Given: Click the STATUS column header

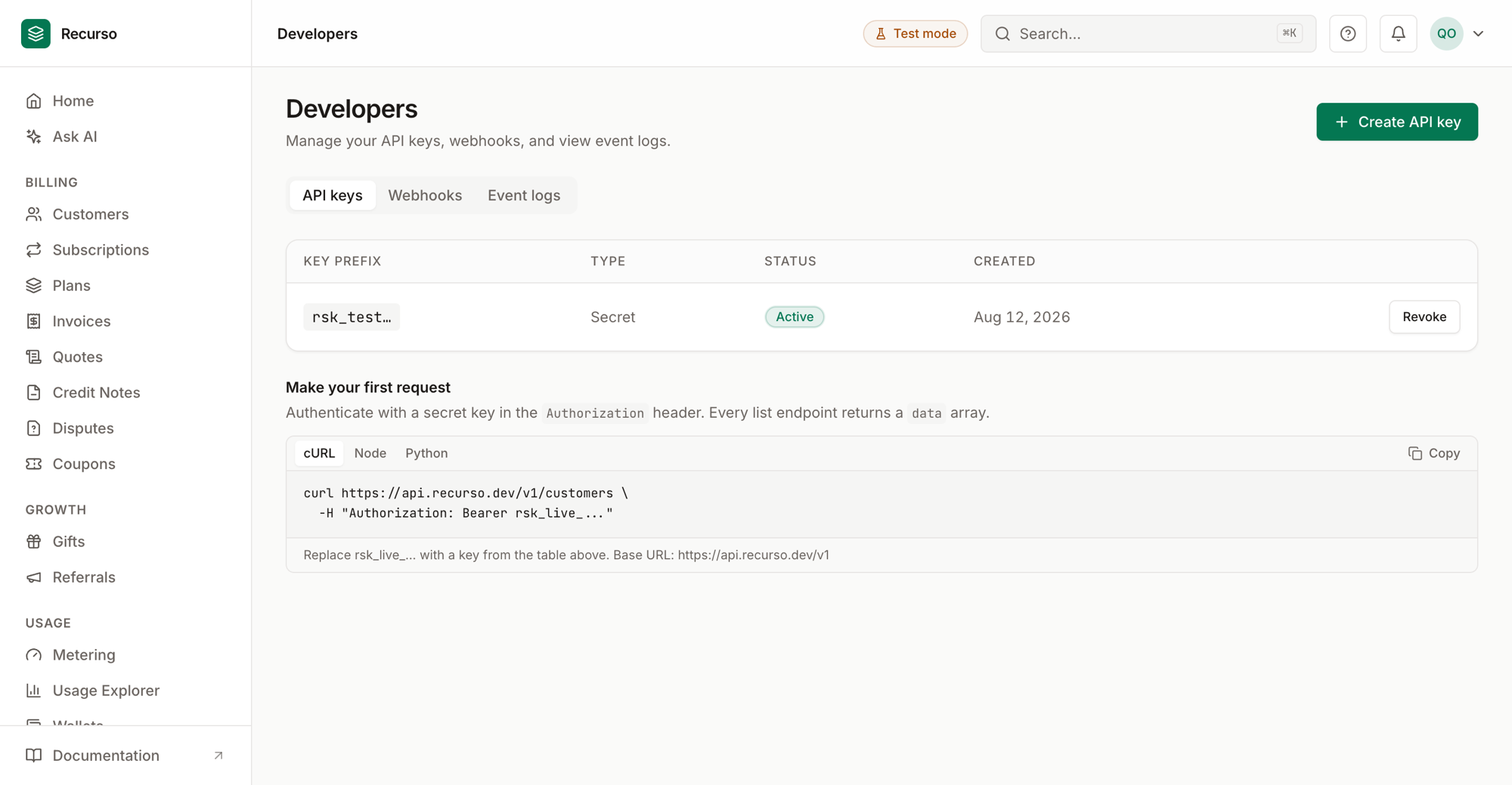Looking at the screenshot, I should click(x=790, y=261).
